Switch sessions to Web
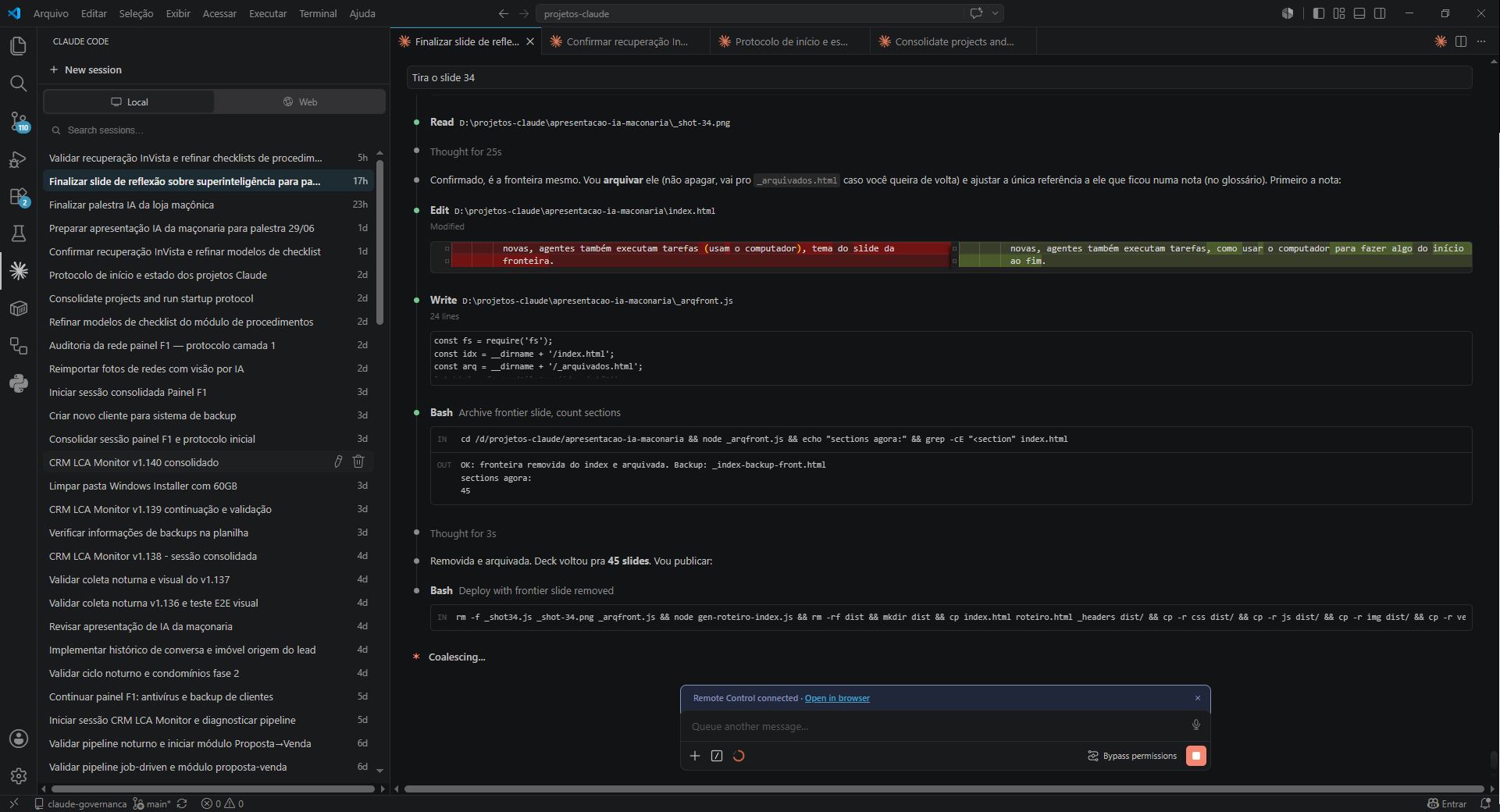The width and height of the screenshot is (1500, 812). 300,101
